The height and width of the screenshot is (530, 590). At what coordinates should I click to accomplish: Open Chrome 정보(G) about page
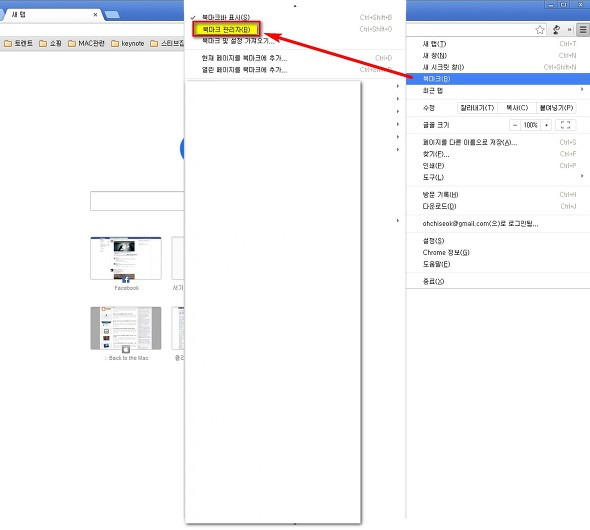(498, 252)
